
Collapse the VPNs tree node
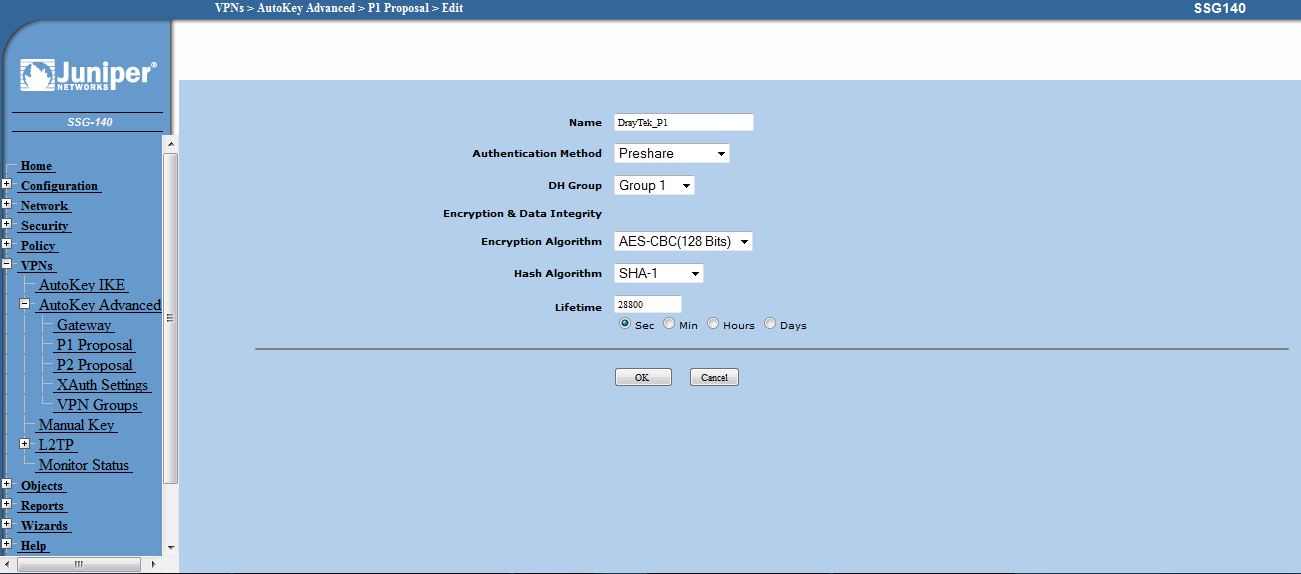pos(6,265)
